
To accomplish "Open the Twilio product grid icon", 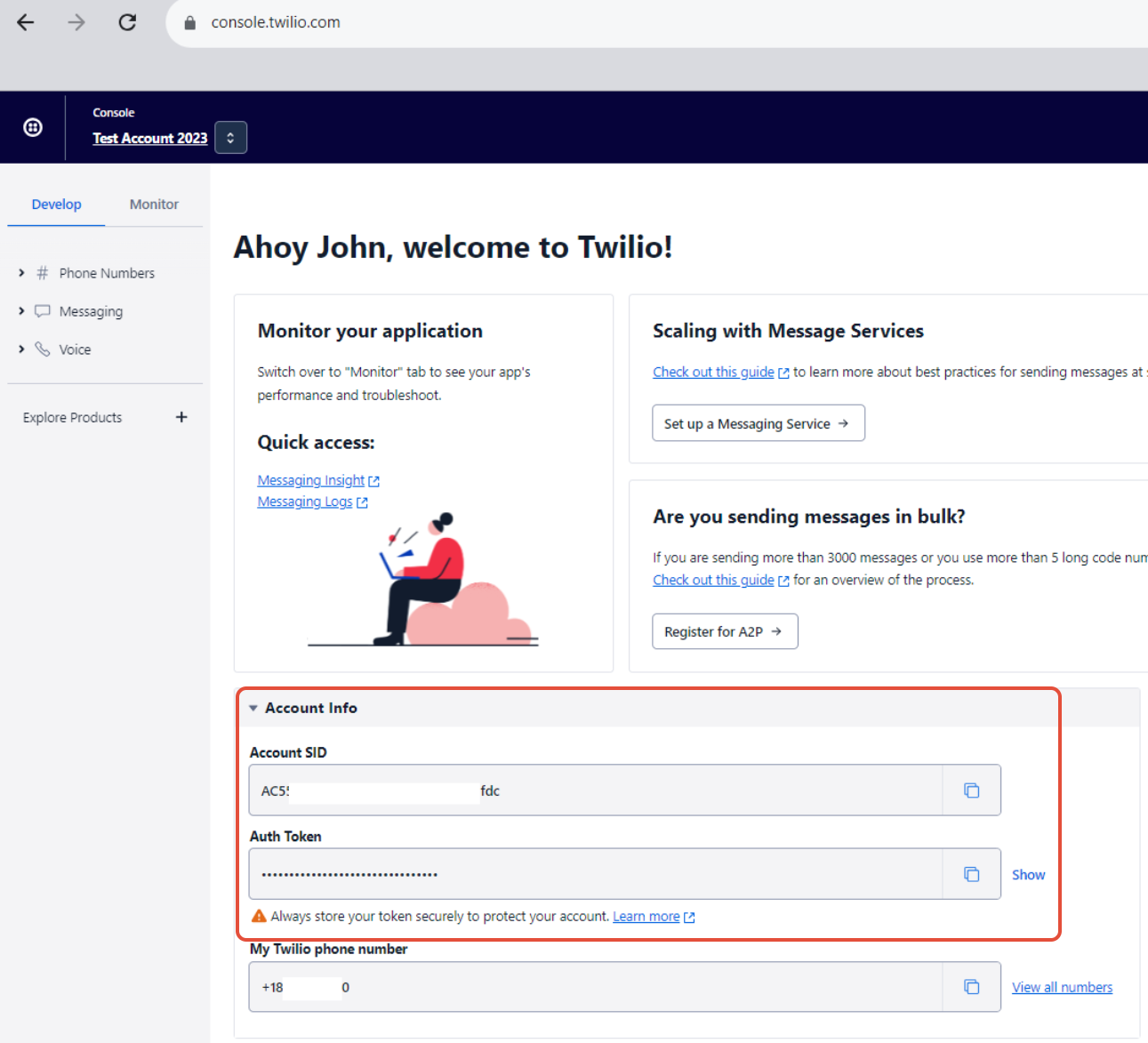I will 33,127.
